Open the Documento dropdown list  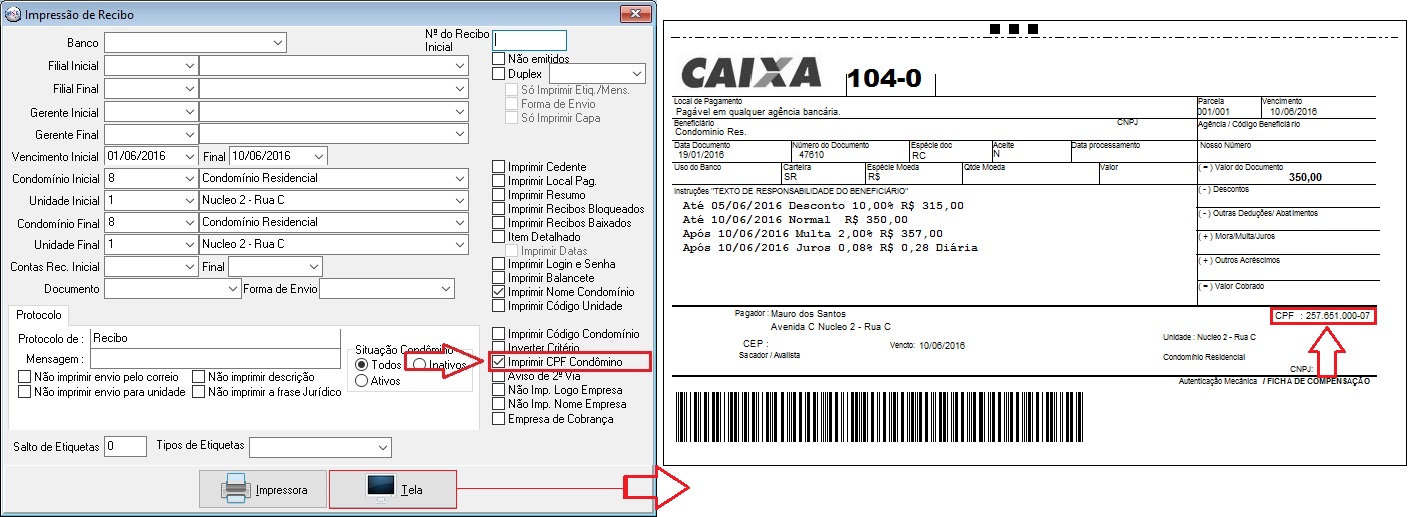click(231, 289)
